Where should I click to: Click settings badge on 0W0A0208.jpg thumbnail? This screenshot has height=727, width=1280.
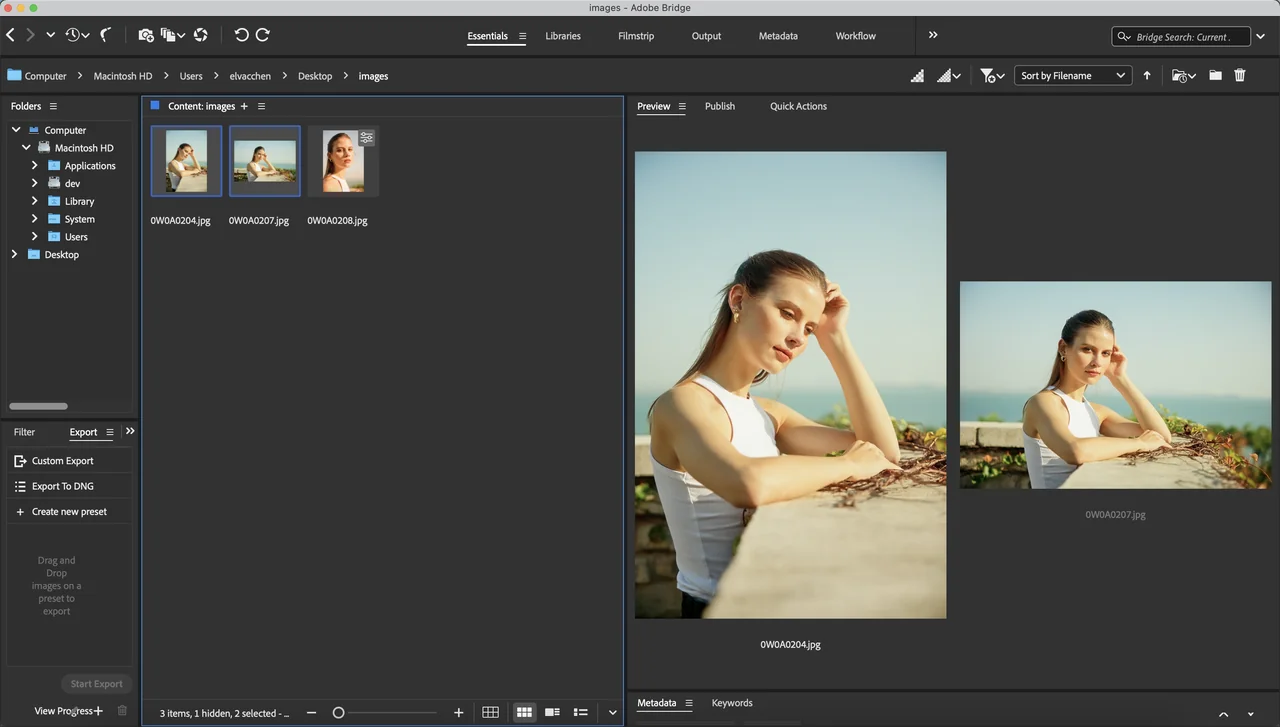(367, 138)
